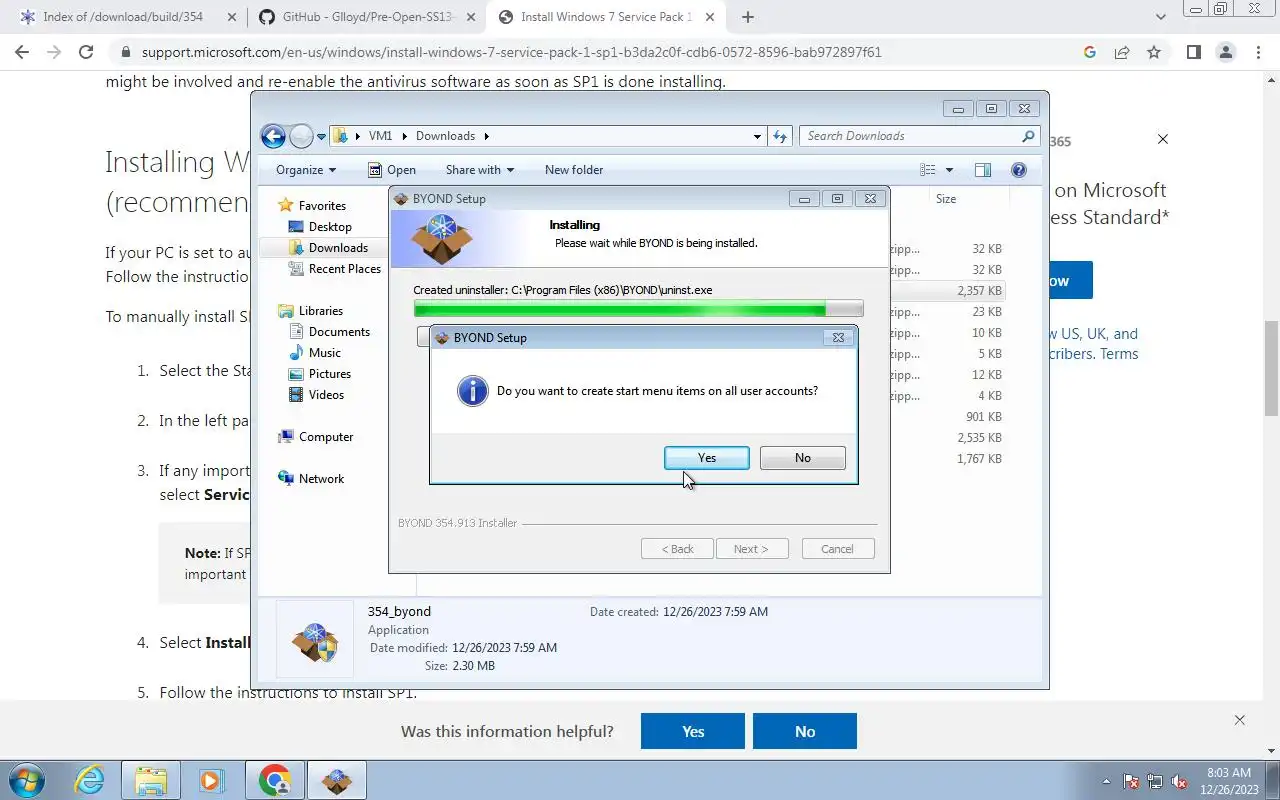Toggle the preview pane icon
The image size is (1280, 800).
click(x=983, y=170)
